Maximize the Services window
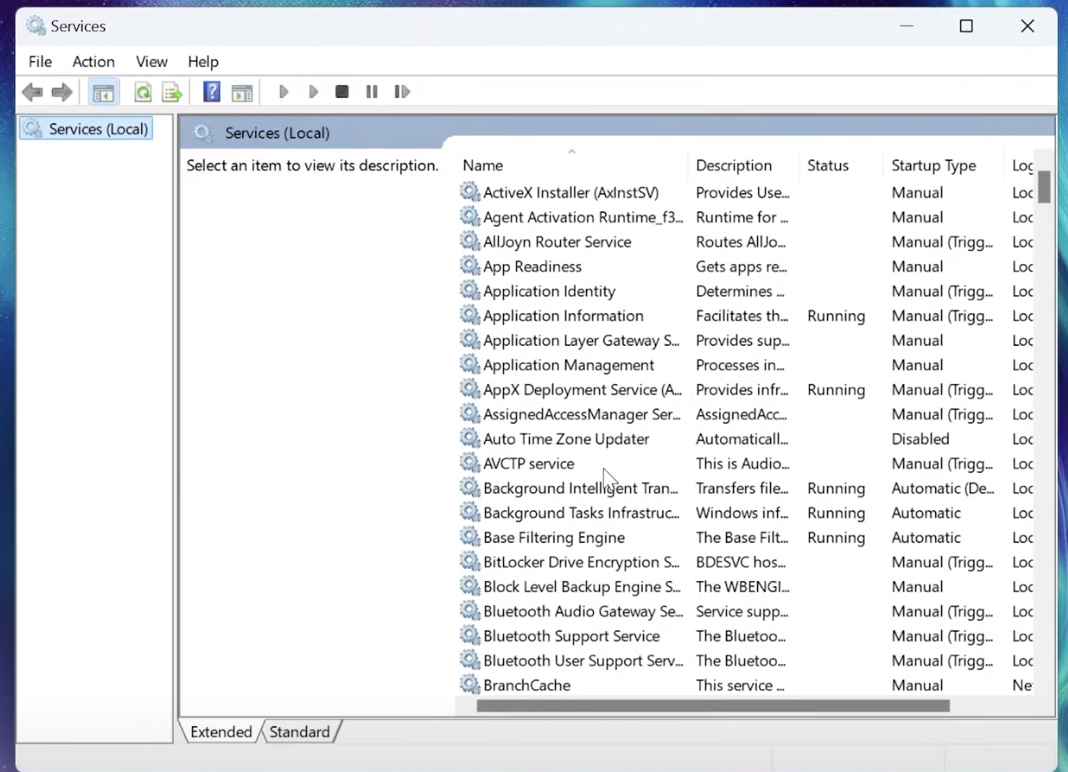Viewport: 1068px width, 772px height. [966, 26]
